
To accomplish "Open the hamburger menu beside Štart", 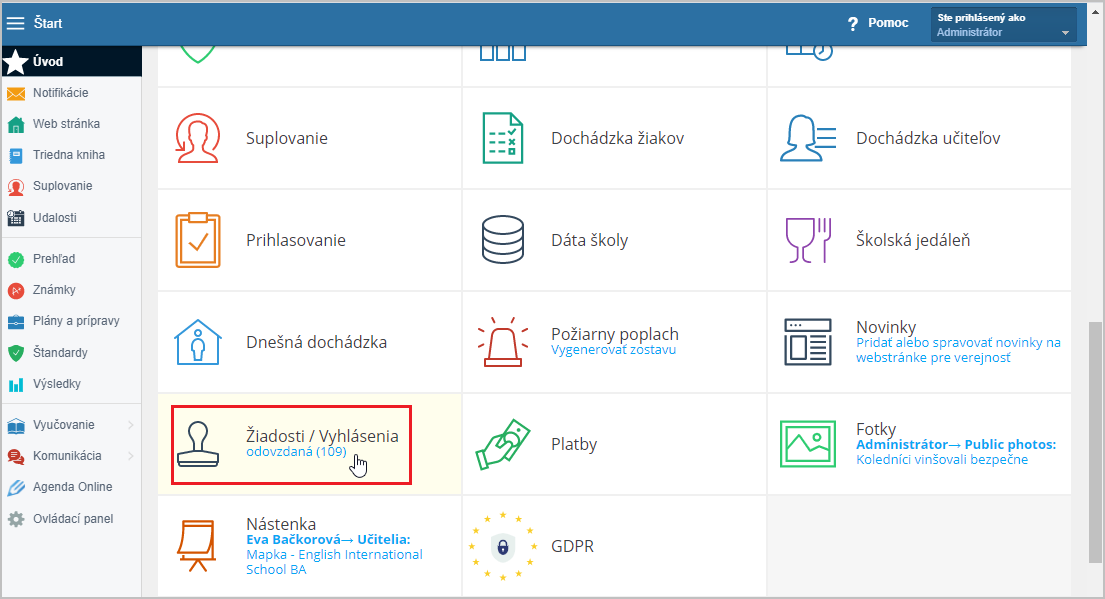I will (16, 23).
